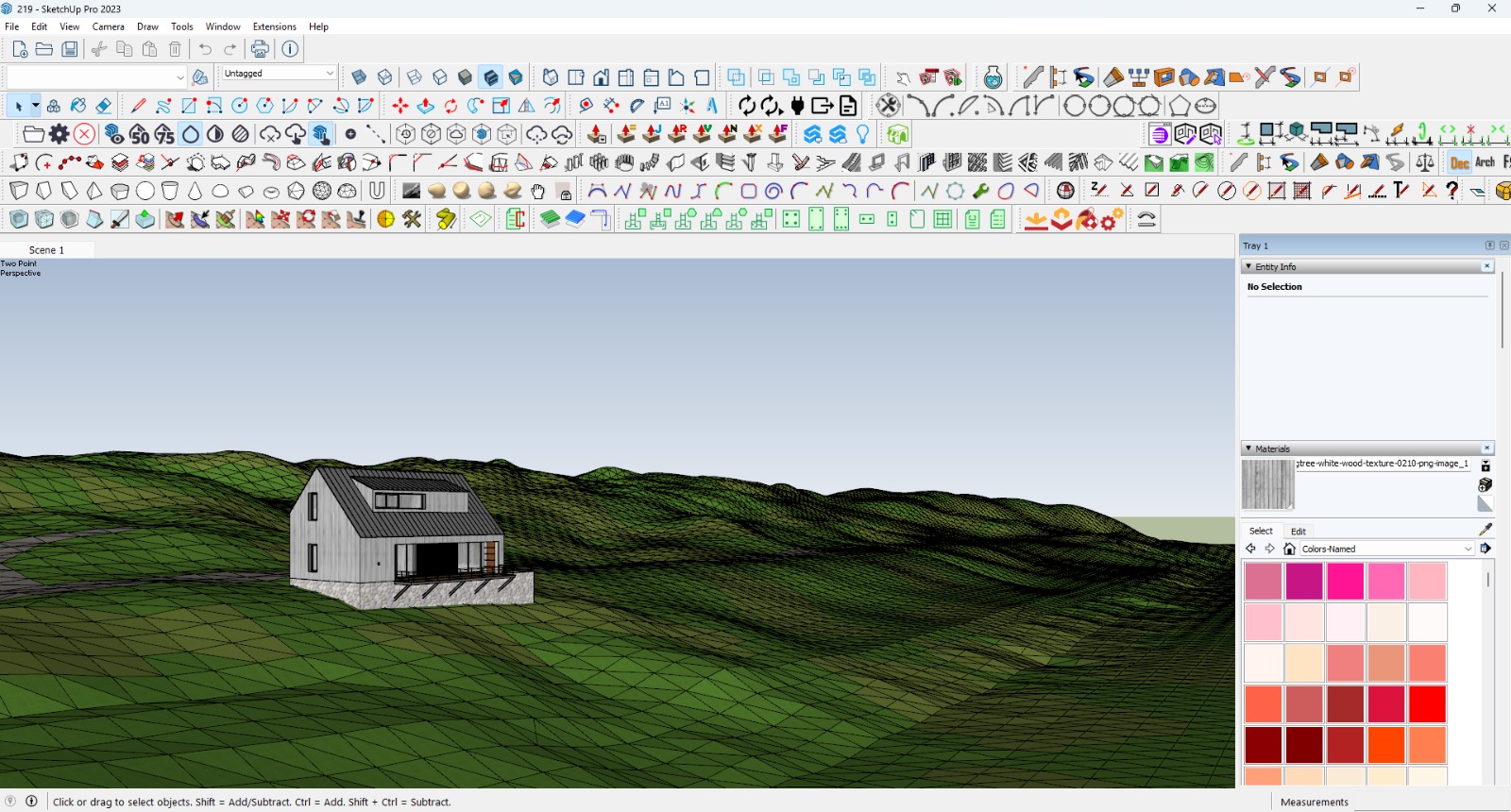Click the New file icon

pos(20,49)
